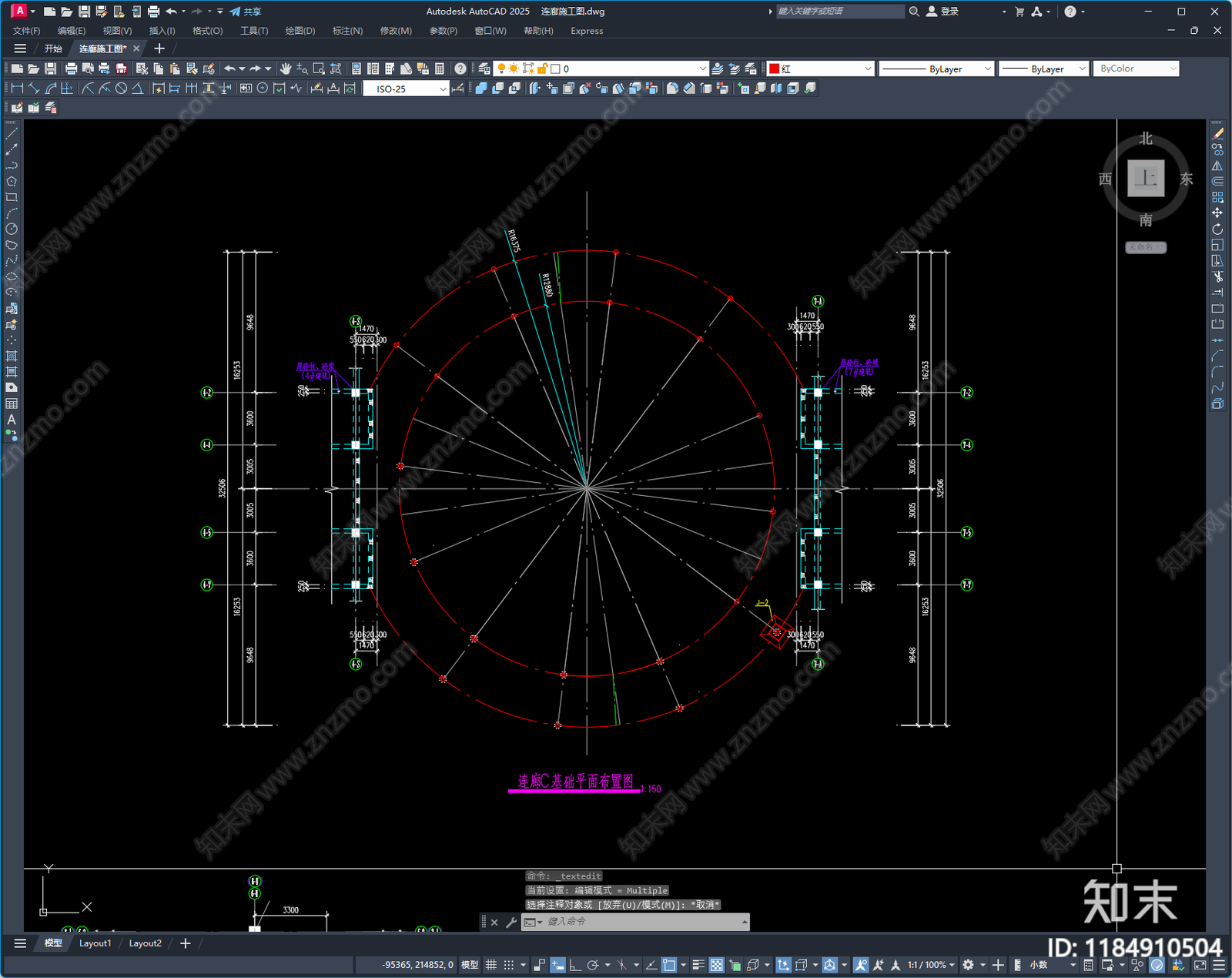Open the 文件(F) menu
This screenshot has height=978, width=1232.
point(26,31)
